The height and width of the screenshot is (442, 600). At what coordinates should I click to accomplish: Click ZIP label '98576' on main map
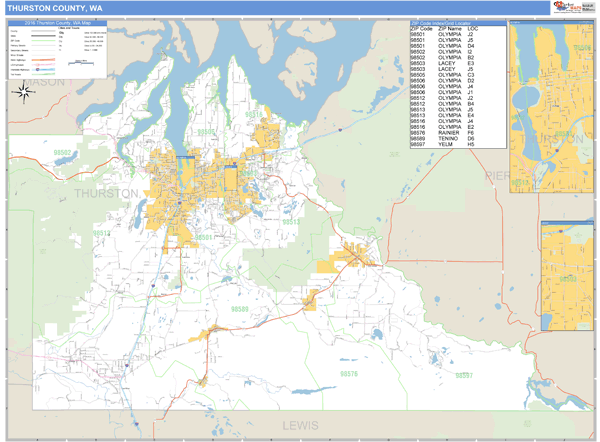(349, 373)
